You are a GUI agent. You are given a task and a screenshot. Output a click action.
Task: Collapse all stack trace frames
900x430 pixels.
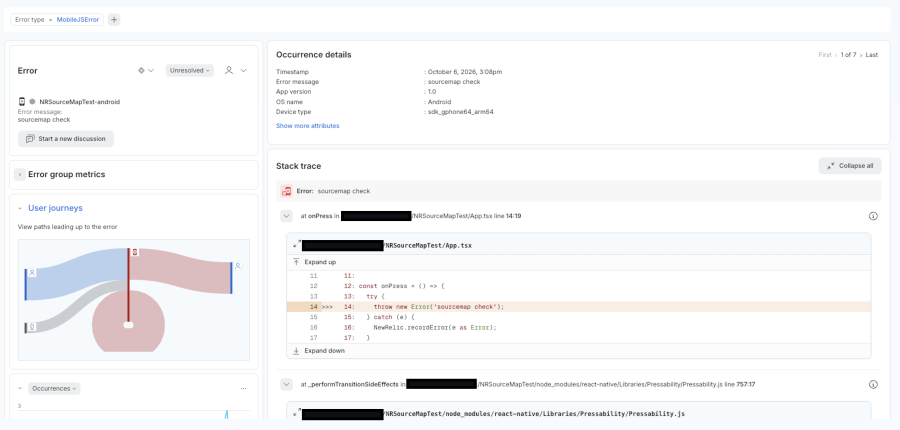pos(850,166)
